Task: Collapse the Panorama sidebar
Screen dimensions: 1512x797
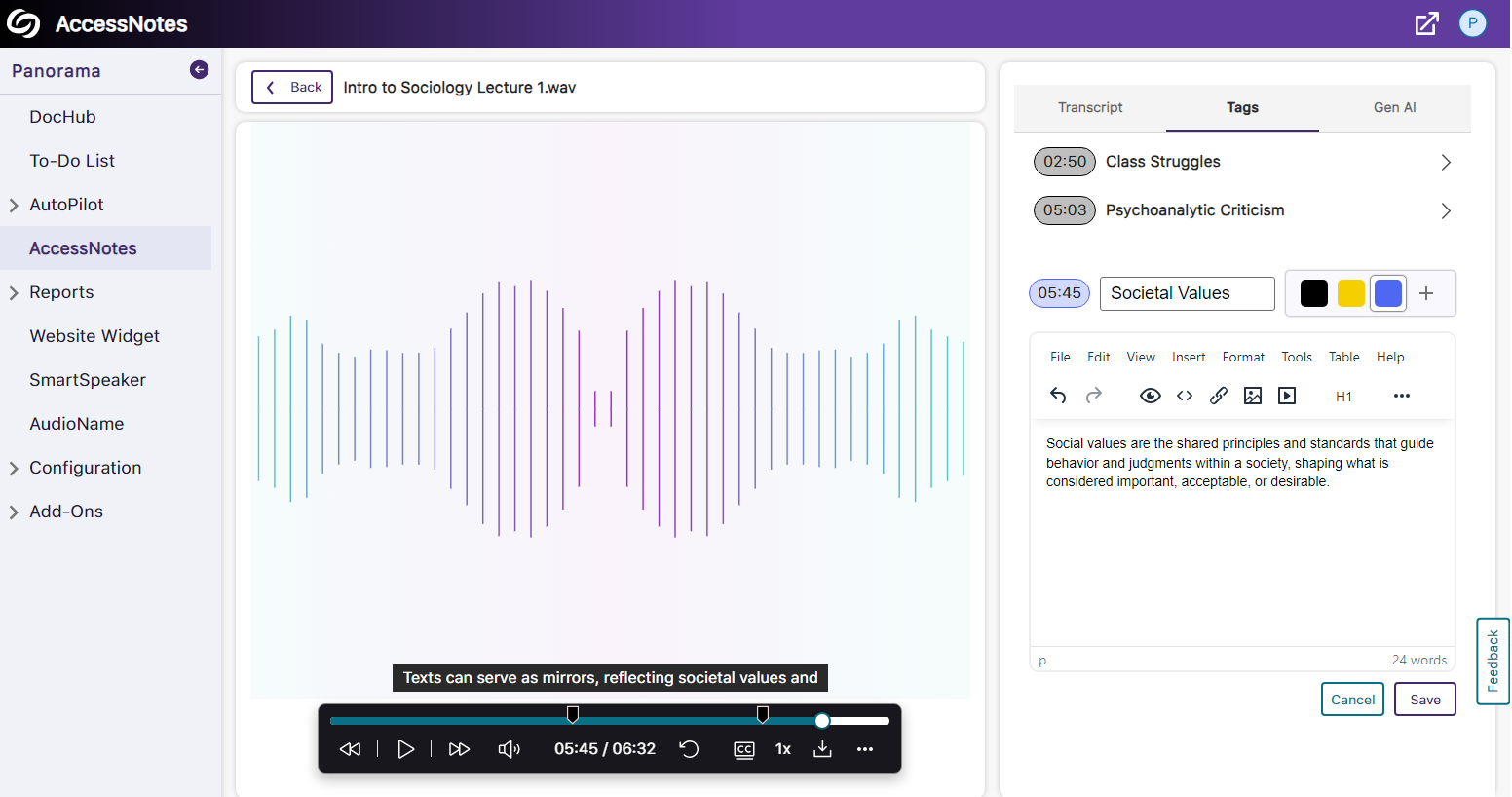Action: (x=199, y=69)
